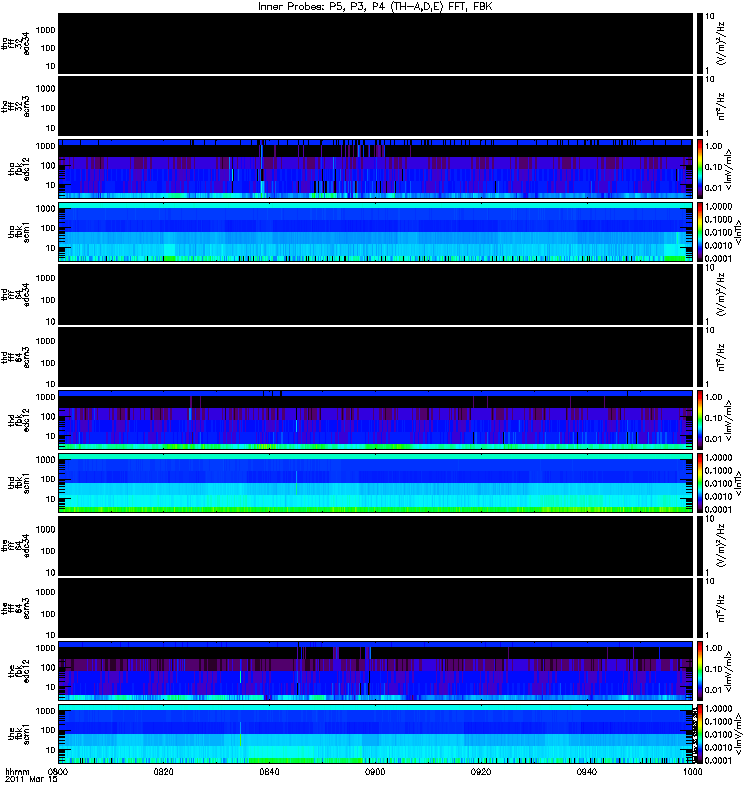Click the 'nT²/Hz' unit label of tha scm3 panel

pyautogui.click(x=721, y=106)
